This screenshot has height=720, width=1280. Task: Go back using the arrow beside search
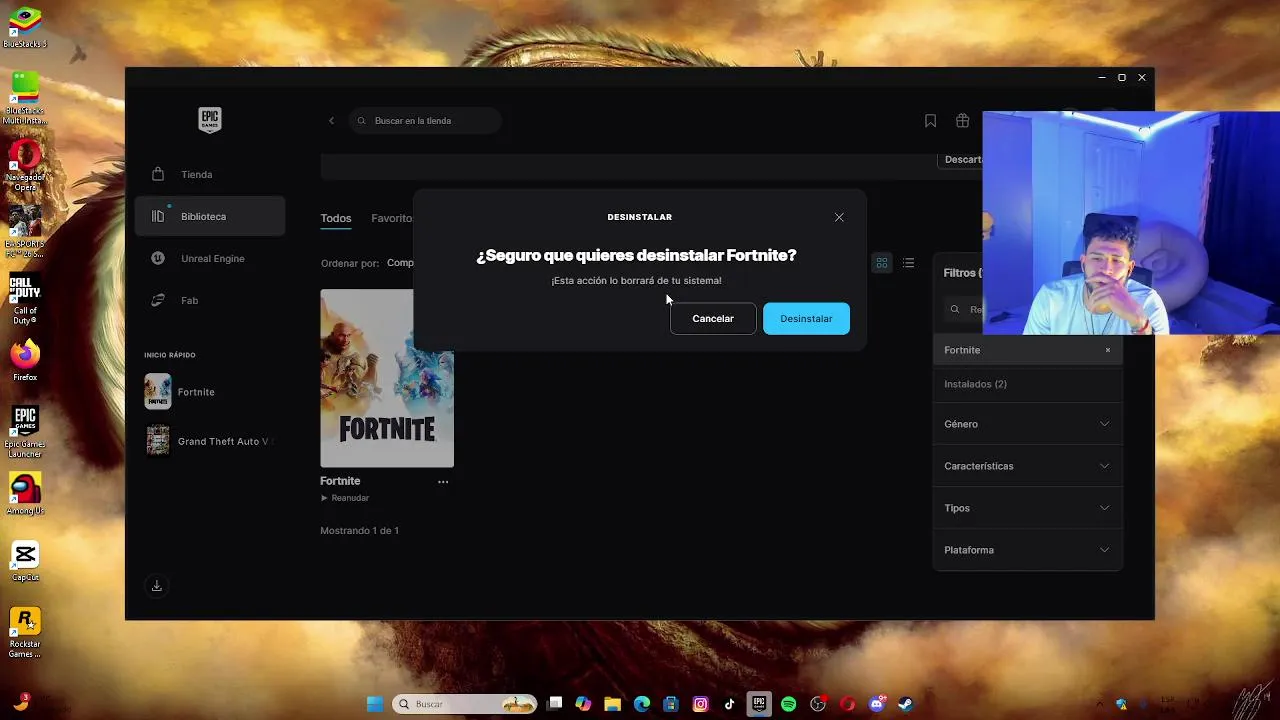(332, 121)
